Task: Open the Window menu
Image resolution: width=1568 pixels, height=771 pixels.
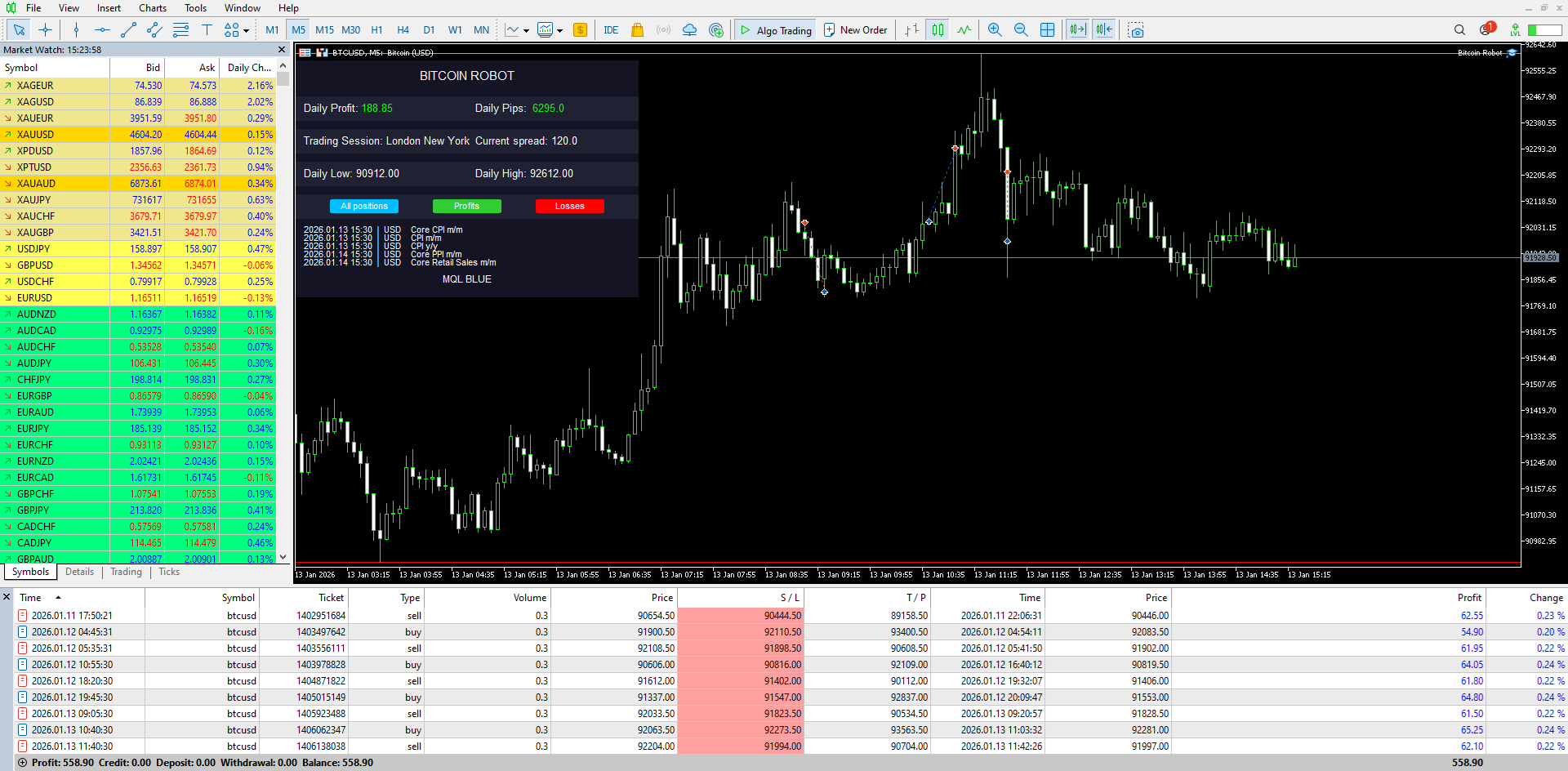Action: point(243,8)
